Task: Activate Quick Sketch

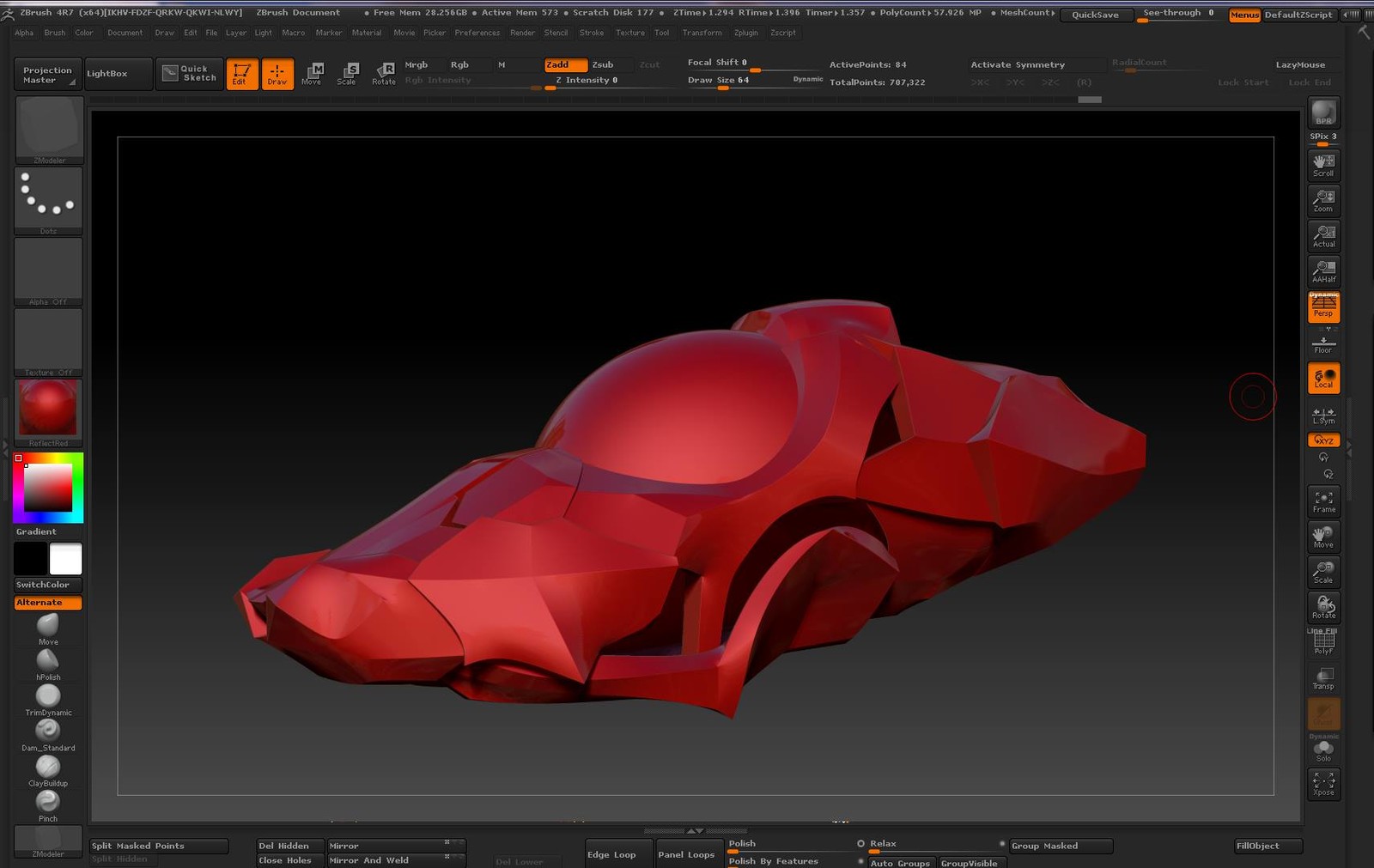Action: tap(190, 74)
